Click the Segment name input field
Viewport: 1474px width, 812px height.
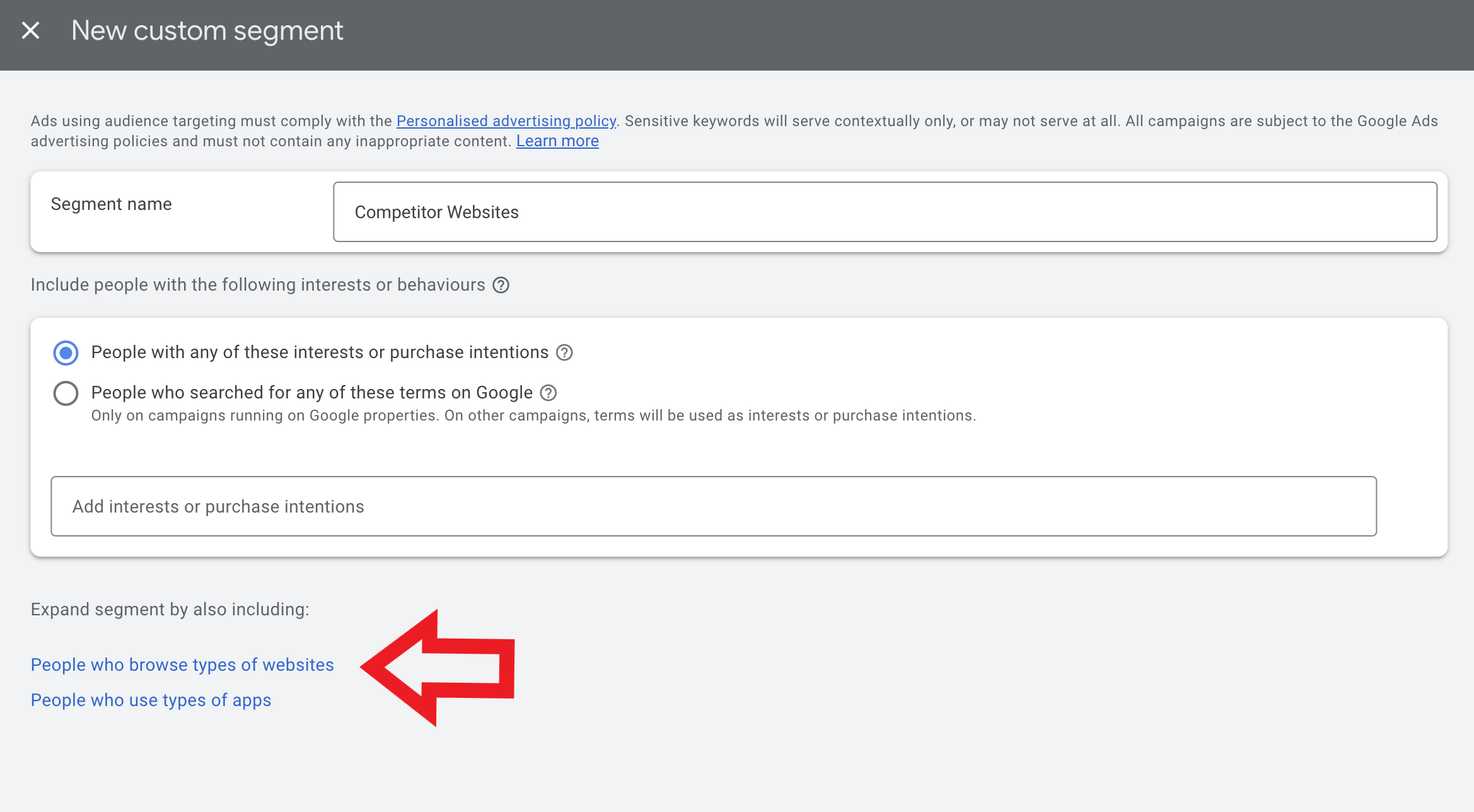(883, 211)
